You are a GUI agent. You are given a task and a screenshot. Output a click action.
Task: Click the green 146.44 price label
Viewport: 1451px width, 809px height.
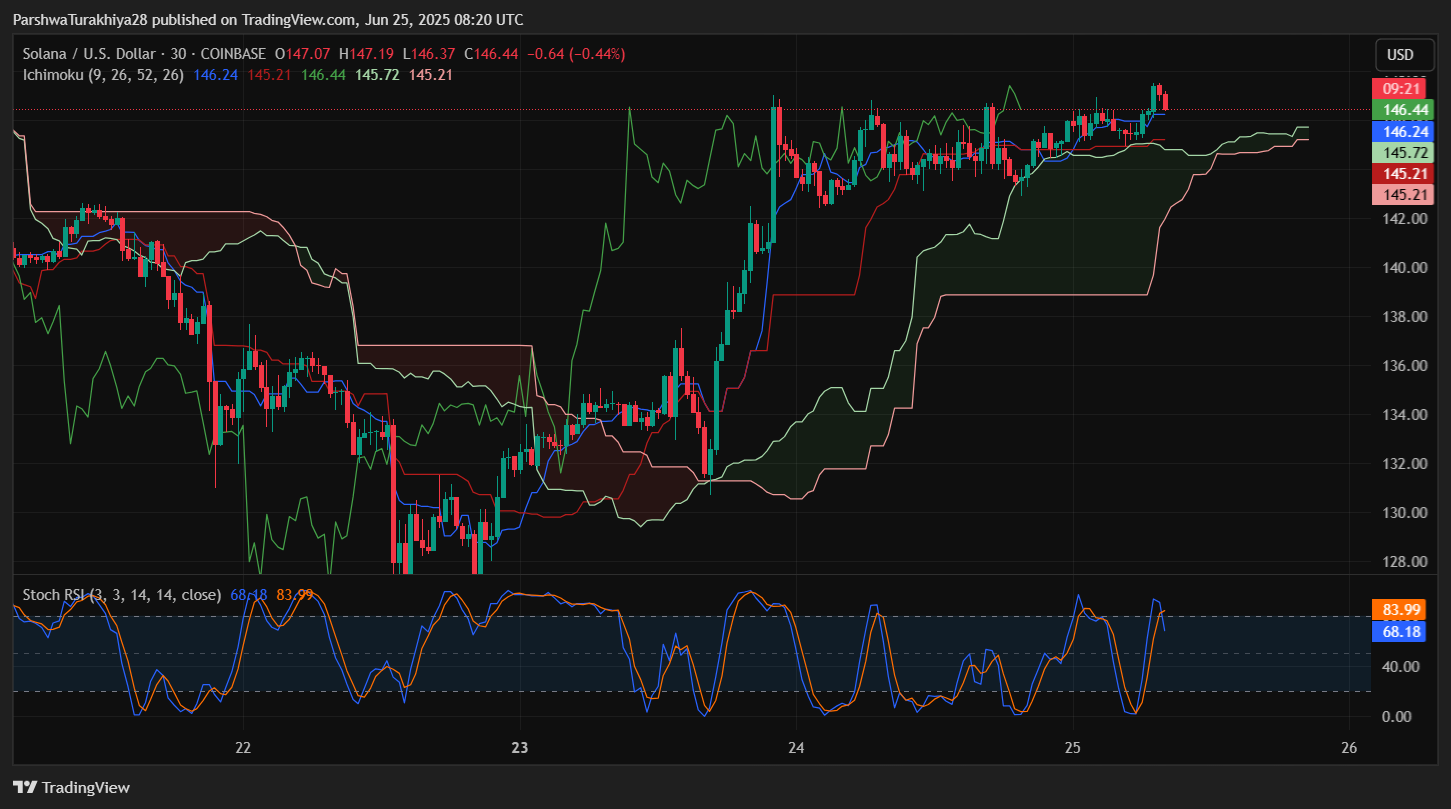pyautogui.click(x=1402, y=110)
